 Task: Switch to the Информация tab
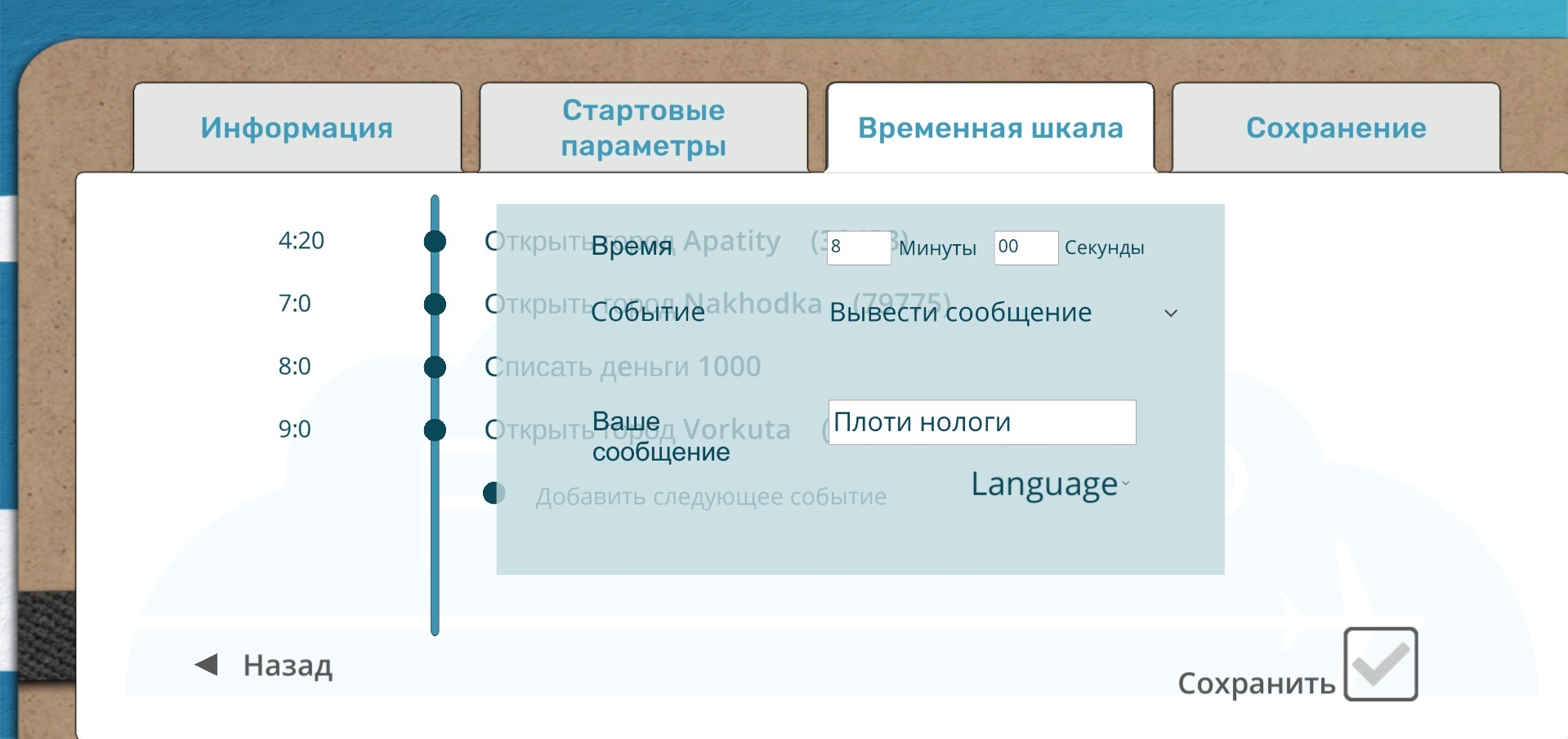[x=297, y=127]
